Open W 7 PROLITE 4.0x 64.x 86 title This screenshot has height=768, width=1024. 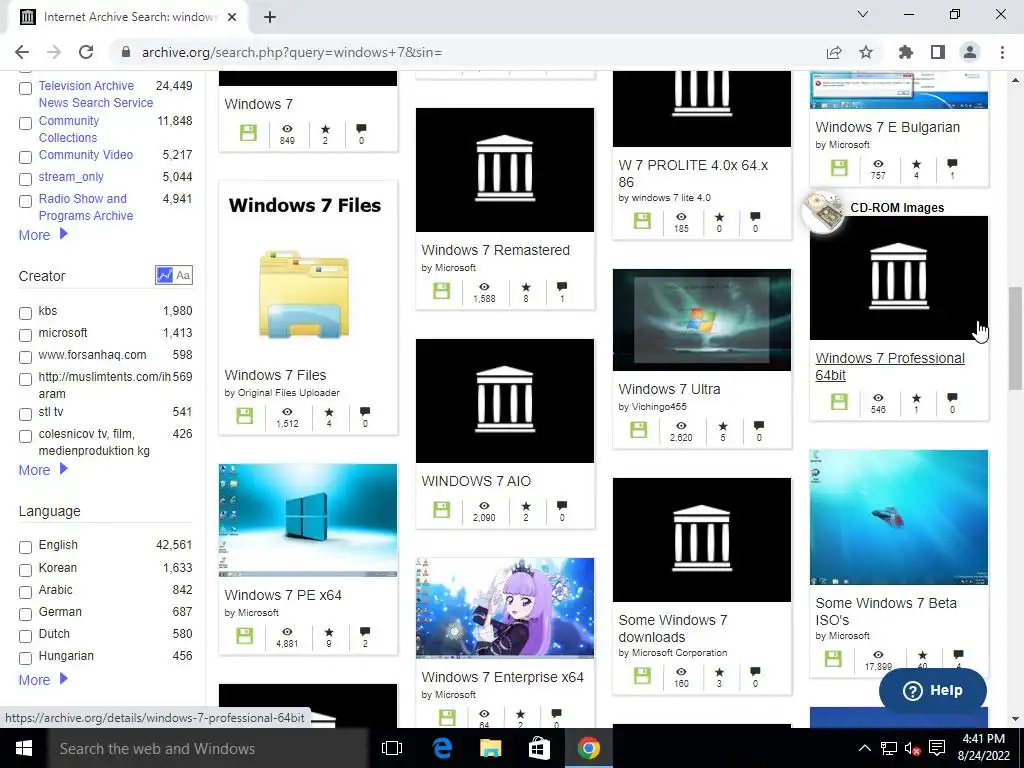[x=693, y=173]
